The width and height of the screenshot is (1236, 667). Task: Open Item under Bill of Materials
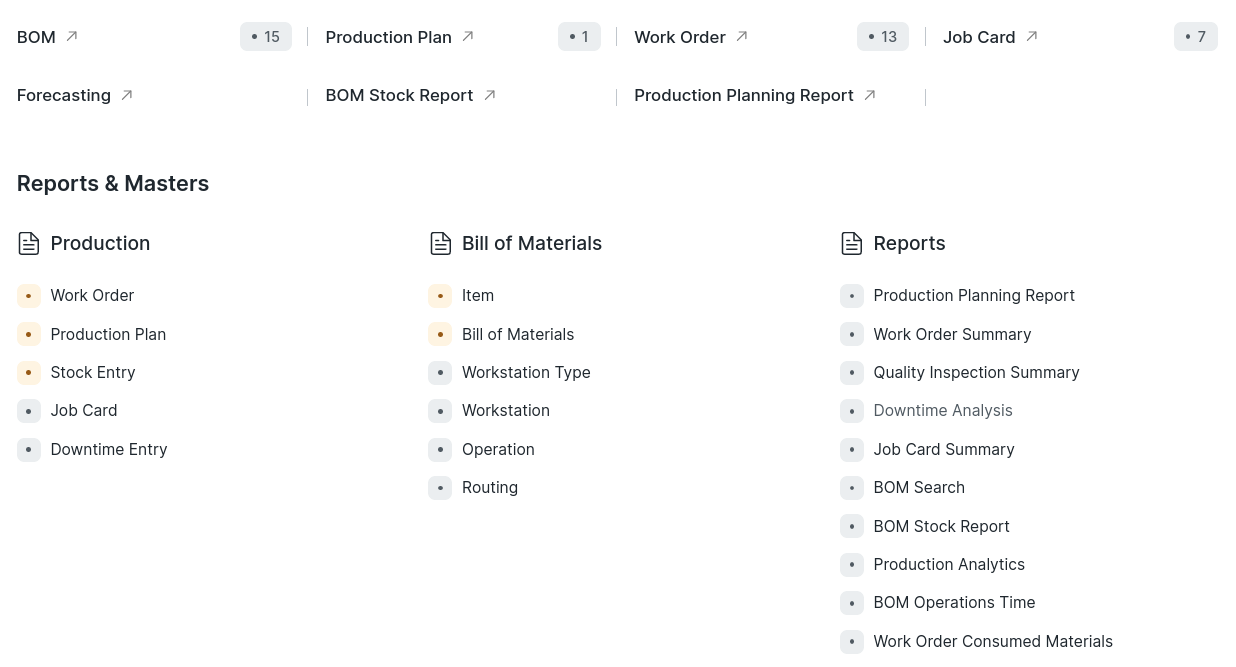(478, 295)
